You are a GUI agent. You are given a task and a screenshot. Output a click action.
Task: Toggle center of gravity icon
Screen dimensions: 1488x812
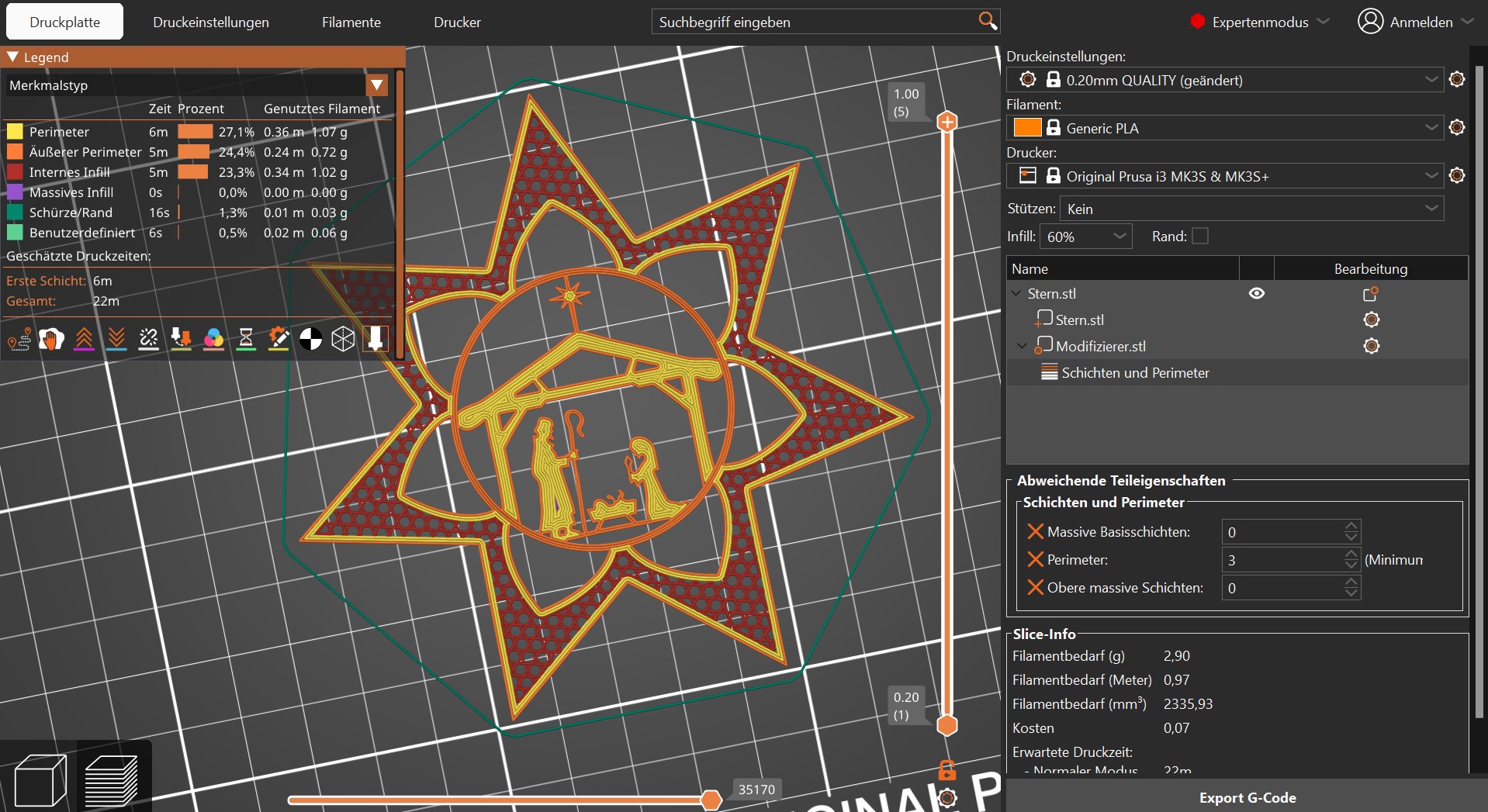point(311,339)
